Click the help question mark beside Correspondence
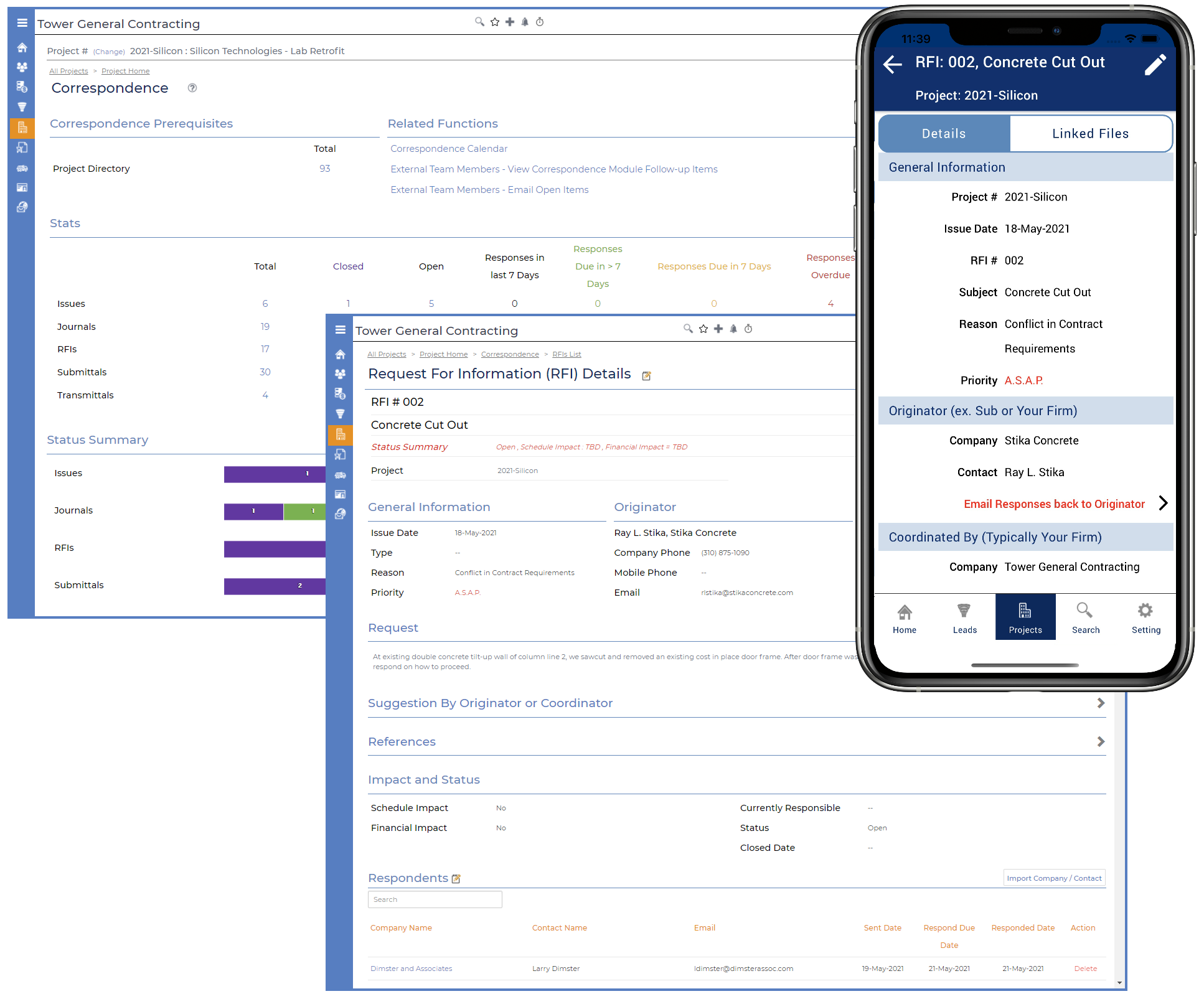Screen dimensions: 1204x1004 pyautogui.click(x=192, y=88)
